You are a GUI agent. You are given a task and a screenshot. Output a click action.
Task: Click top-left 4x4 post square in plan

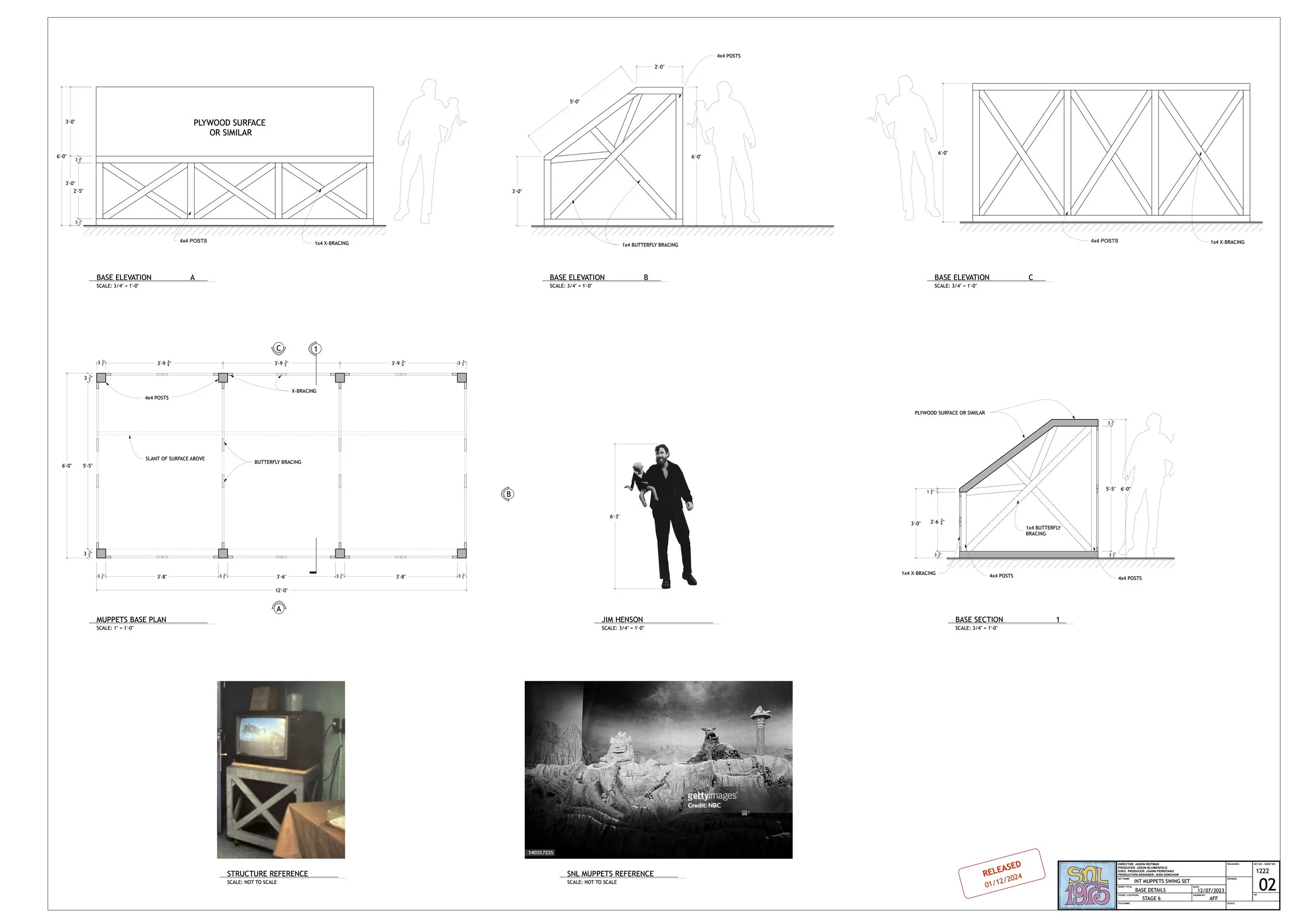pyautogui.click(x=101, y=378)
